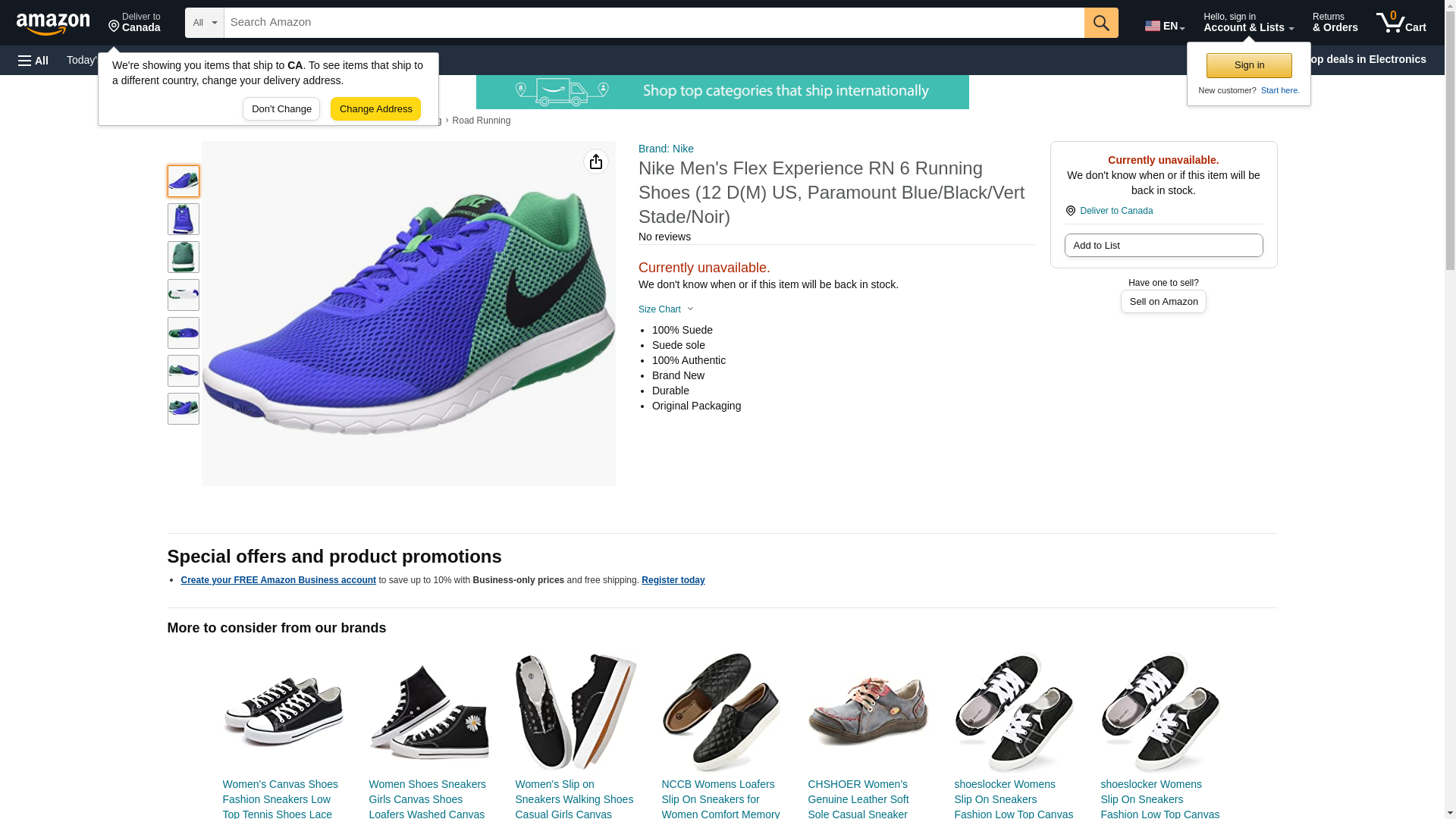
Task: Click the yellow Sign in button
Action: coord(1248,65)
